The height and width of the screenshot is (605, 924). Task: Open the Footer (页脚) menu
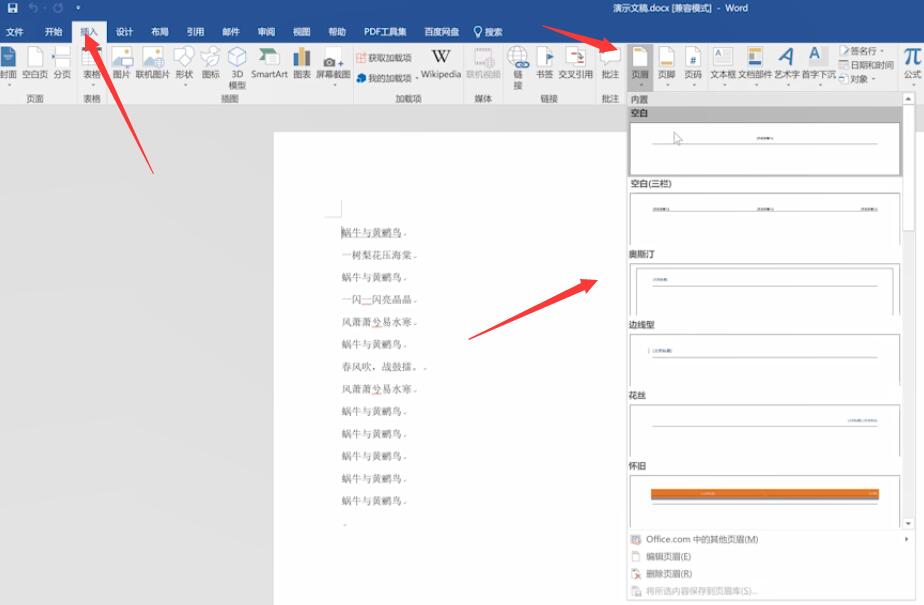(666, 66)
